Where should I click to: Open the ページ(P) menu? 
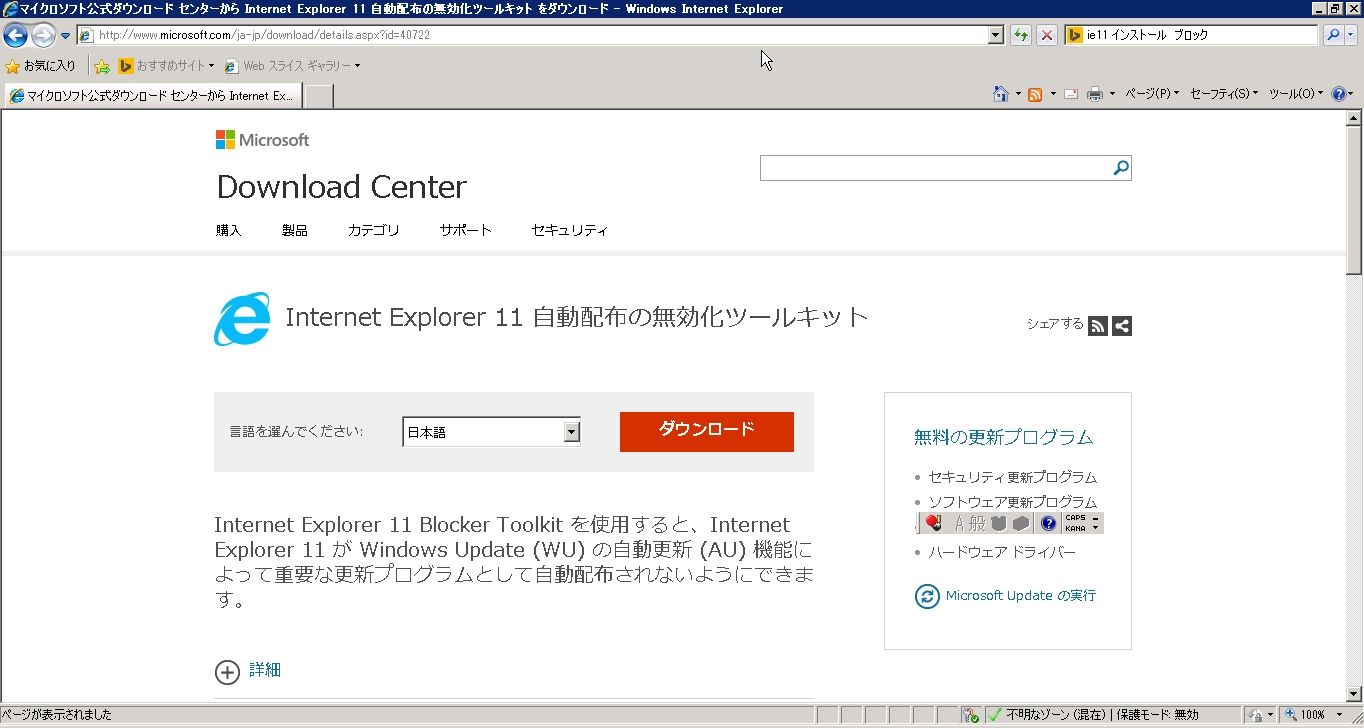click(x=1152, y=94)
